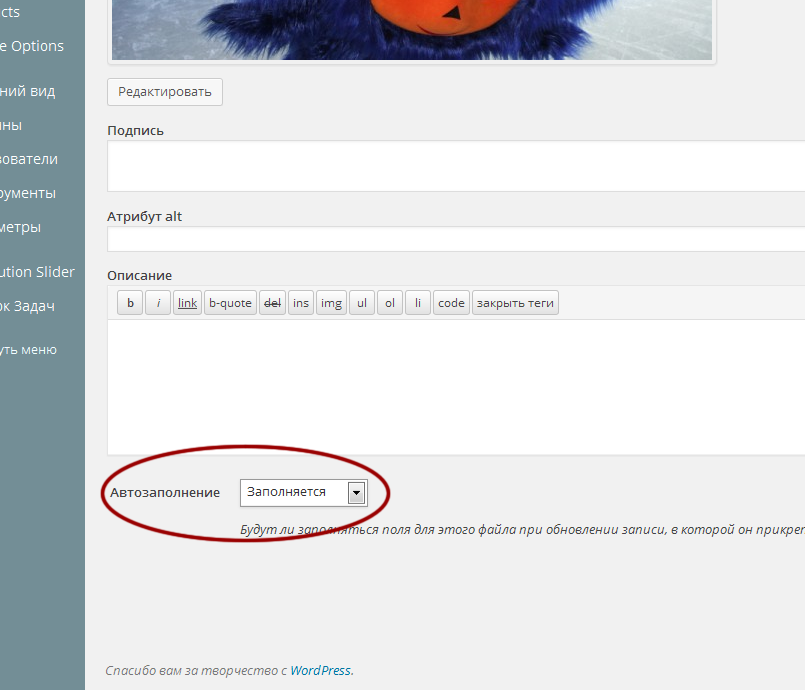Click the закрыть теги button
The height and width of the screenshot is (690, 805).
(515, 303)
